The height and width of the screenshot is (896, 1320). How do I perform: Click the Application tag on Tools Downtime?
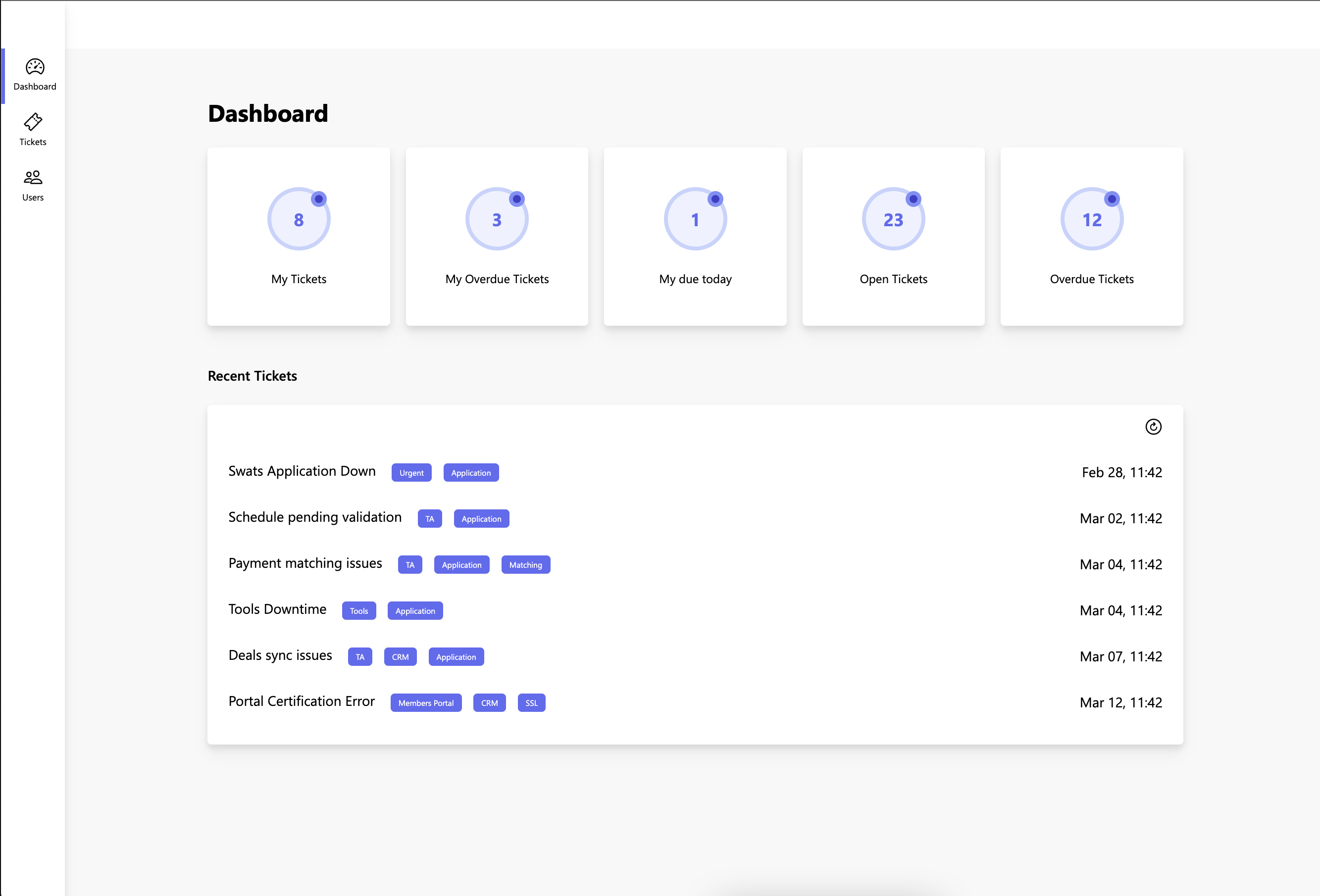[415, 610]
